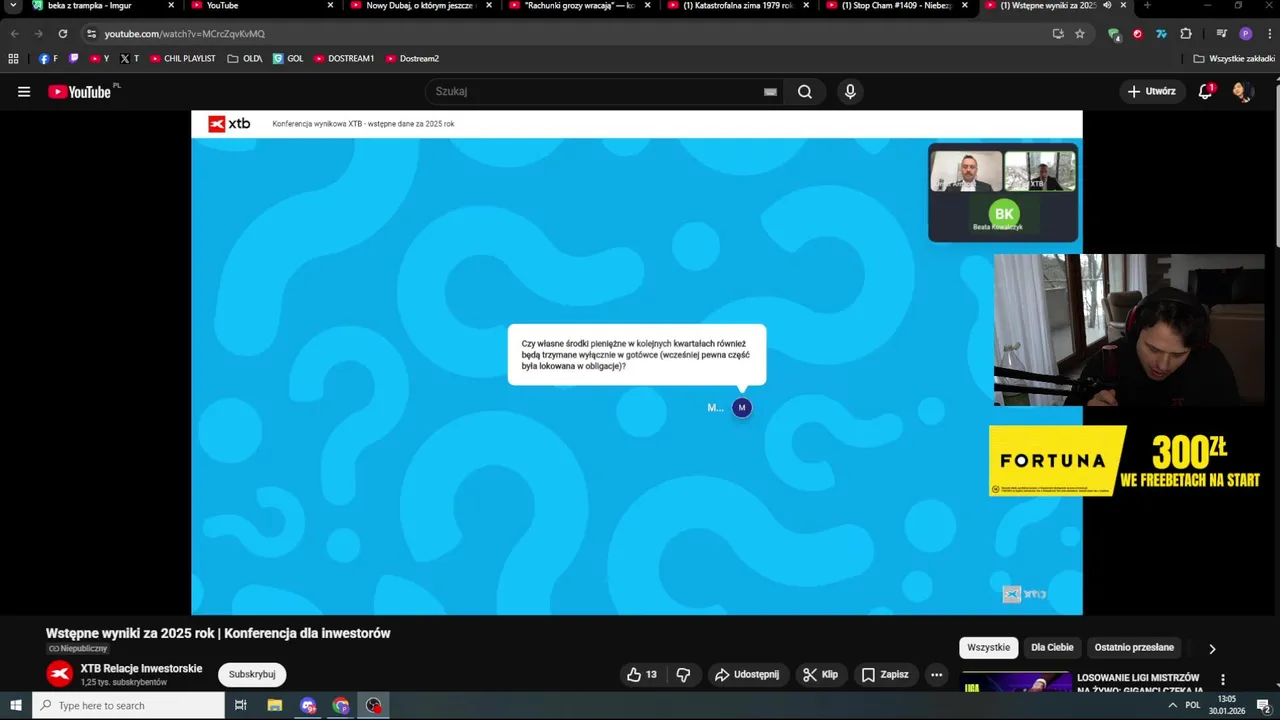1280x720 pixels.
Task: Open the POL keyboard language switcher
Action: (x=1193, y=705)
